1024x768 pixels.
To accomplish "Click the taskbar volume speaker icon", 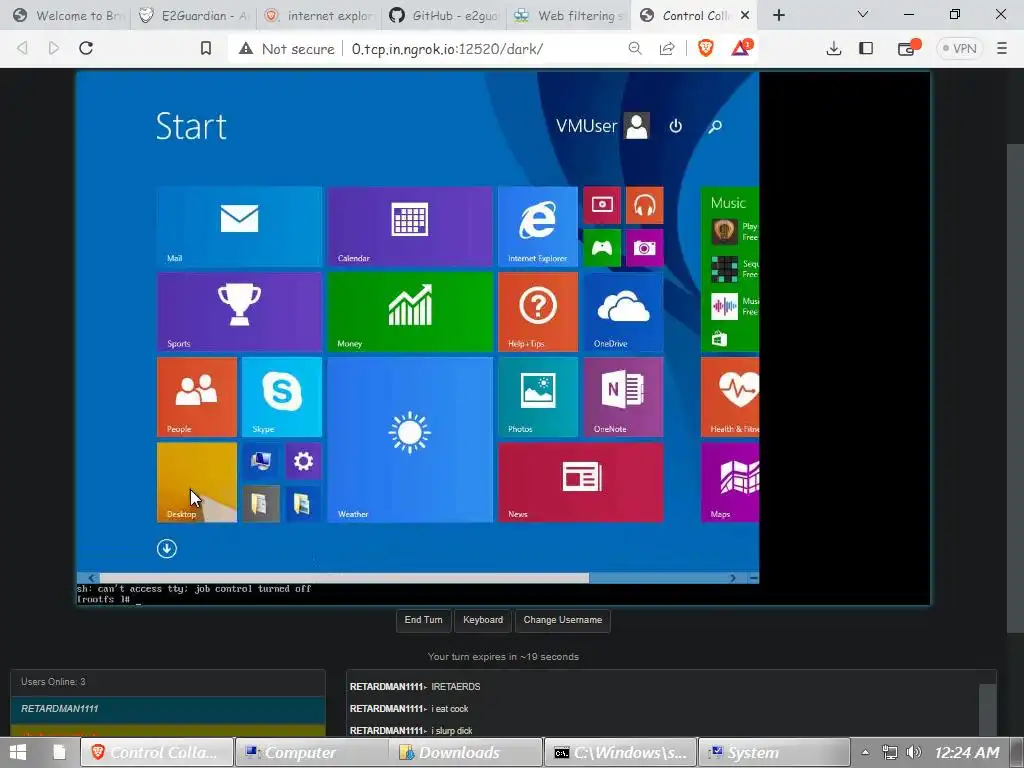I will pyautogui.click(x=914, y=752).
